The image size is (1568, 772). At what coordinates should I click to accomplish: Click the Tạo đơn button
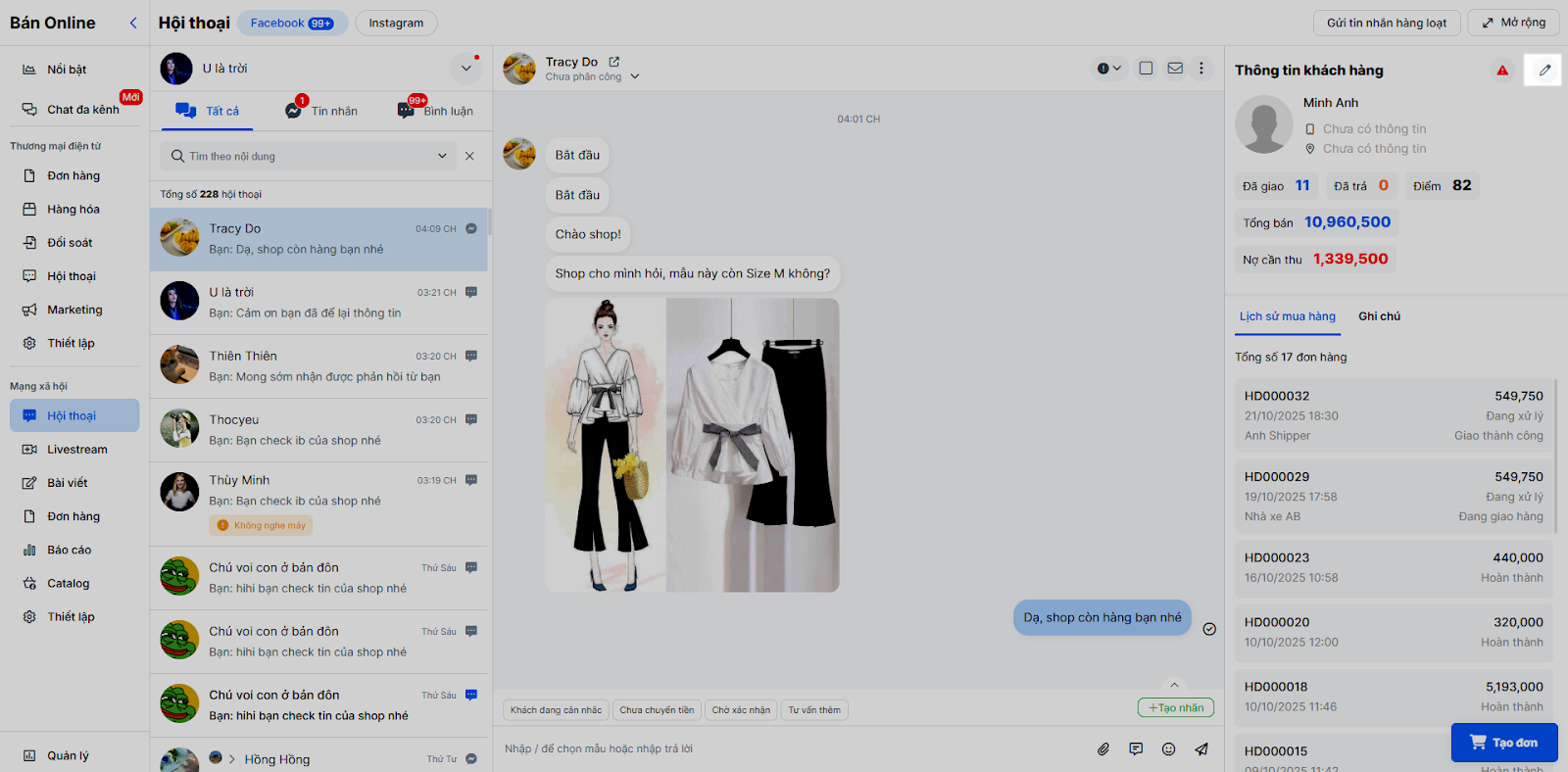point(1504,743)
